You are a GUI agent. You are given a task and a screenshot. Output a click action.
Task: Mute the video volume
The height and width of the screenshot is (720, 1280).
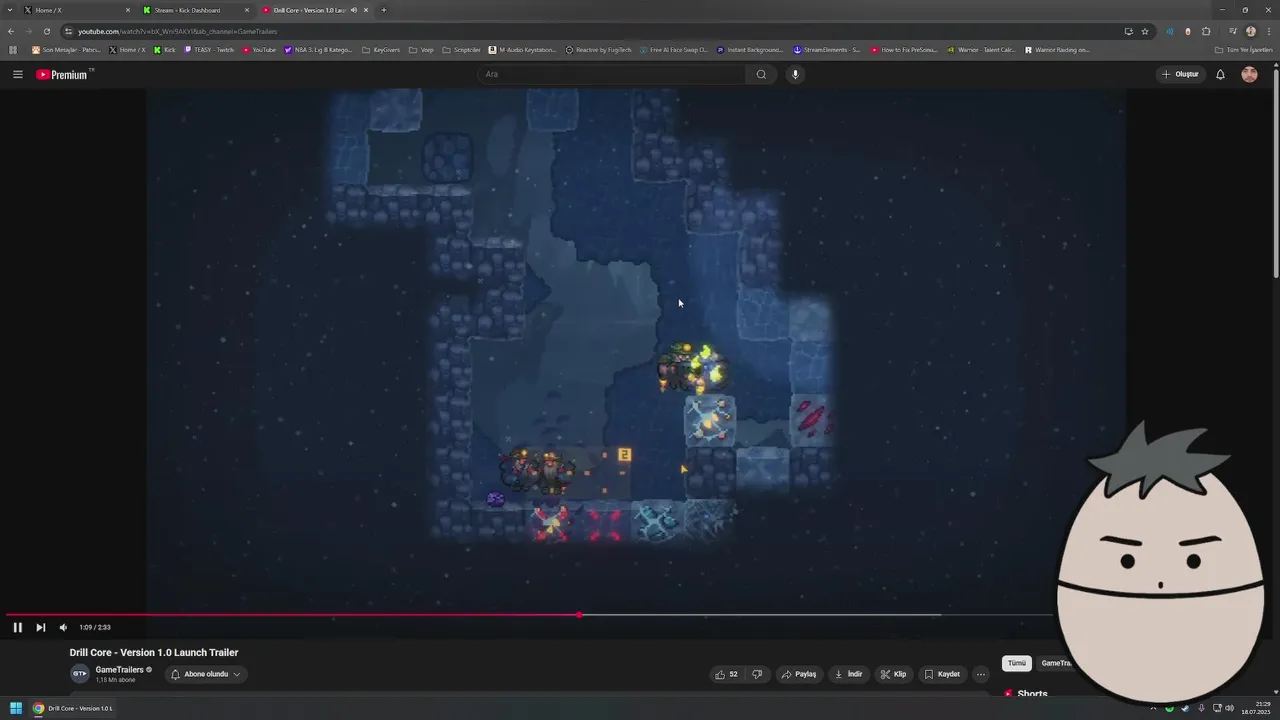(x=63, y=627)
